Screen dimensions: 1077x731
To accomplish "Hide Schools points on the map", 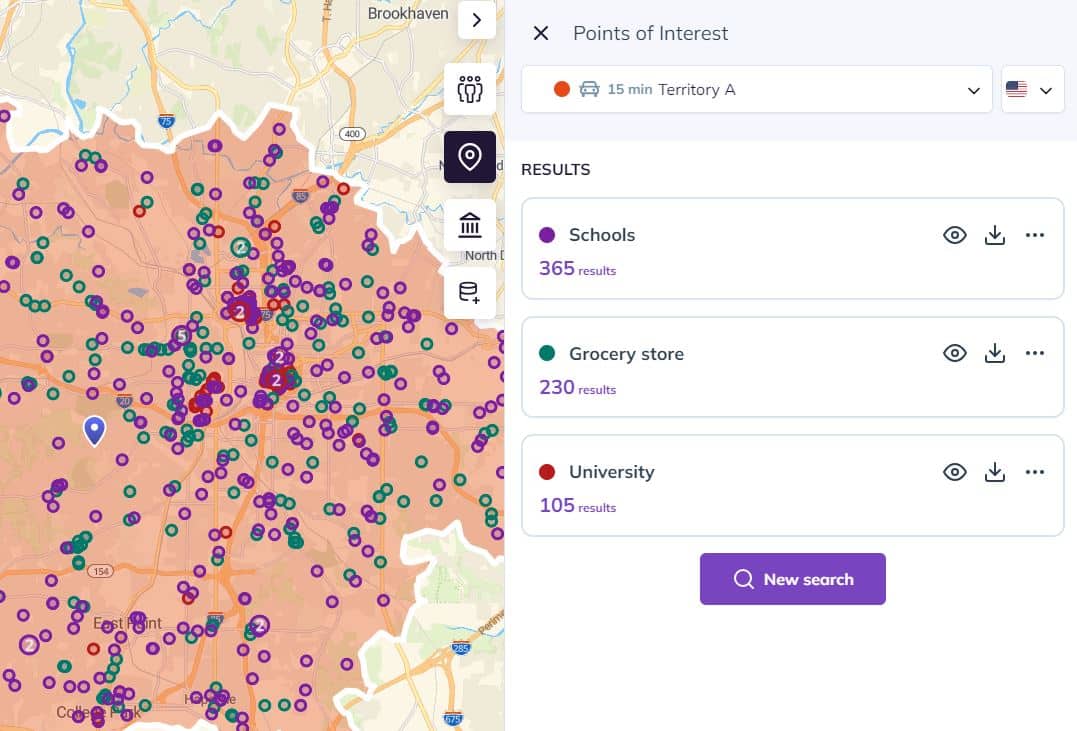I will point(955,235).
